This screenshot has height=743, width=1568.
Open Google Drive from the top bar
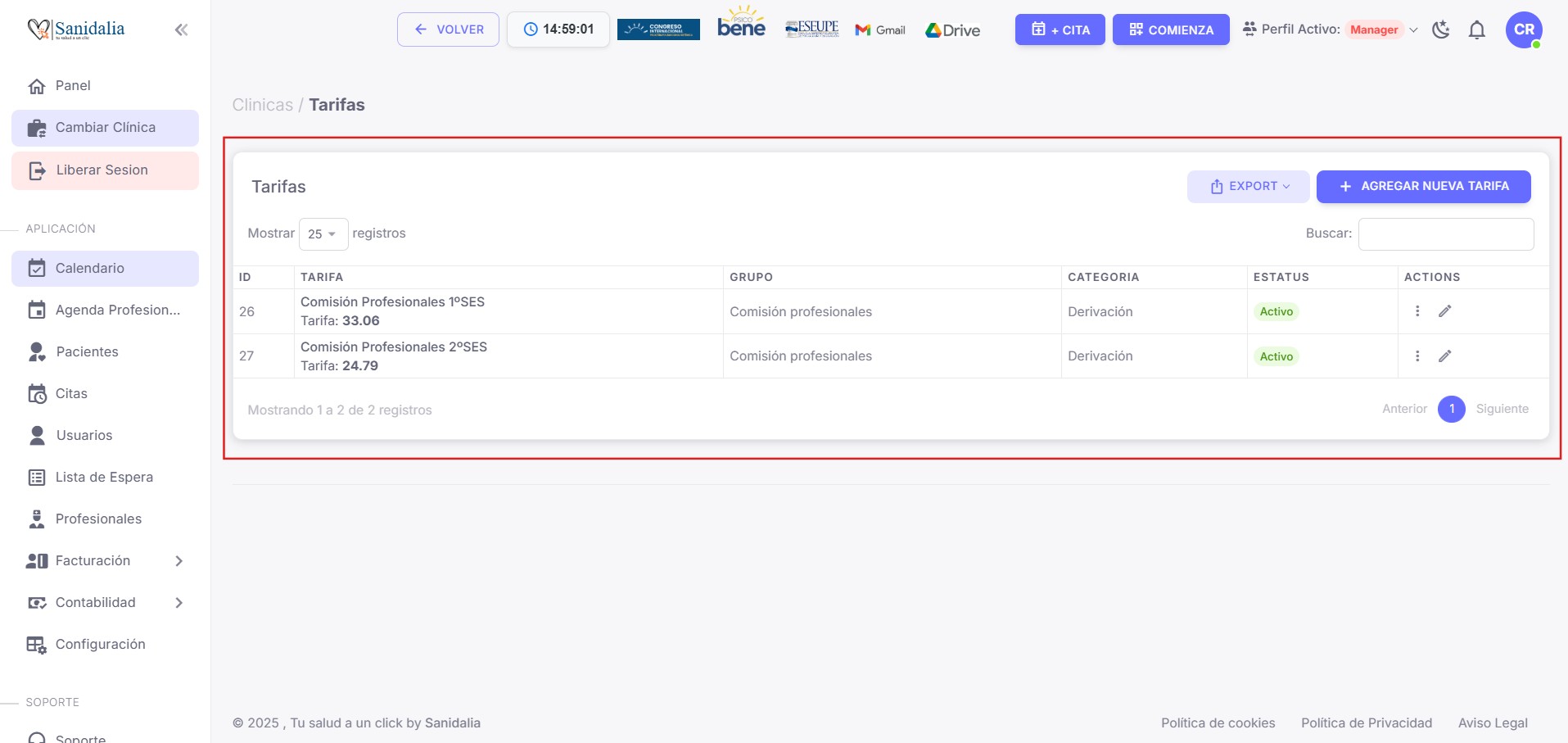click(x=952, y=29)
